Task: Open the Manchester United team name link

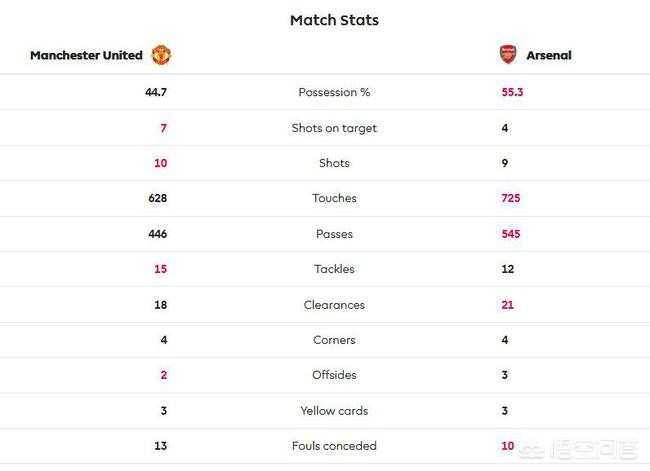Action: [x=86, y=56]
